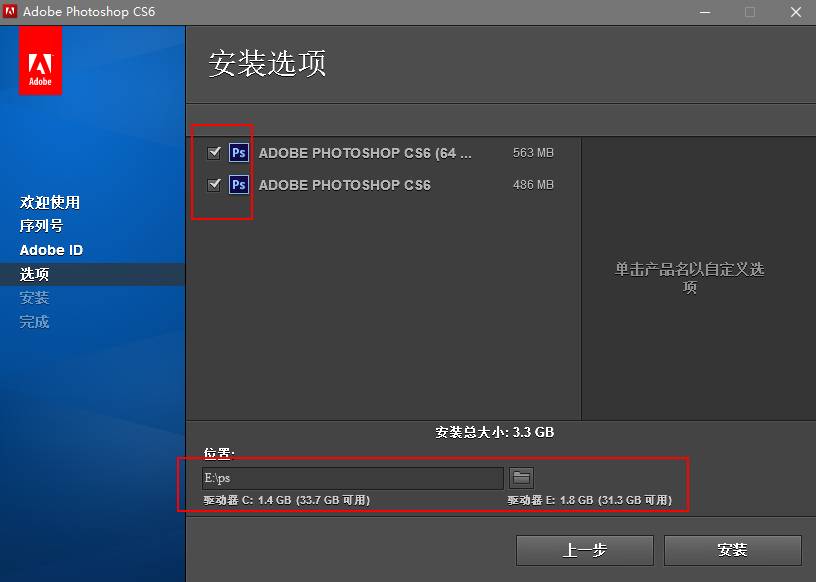
Task: Click the 安装 button to start installation
Action: tap(733, 549)
